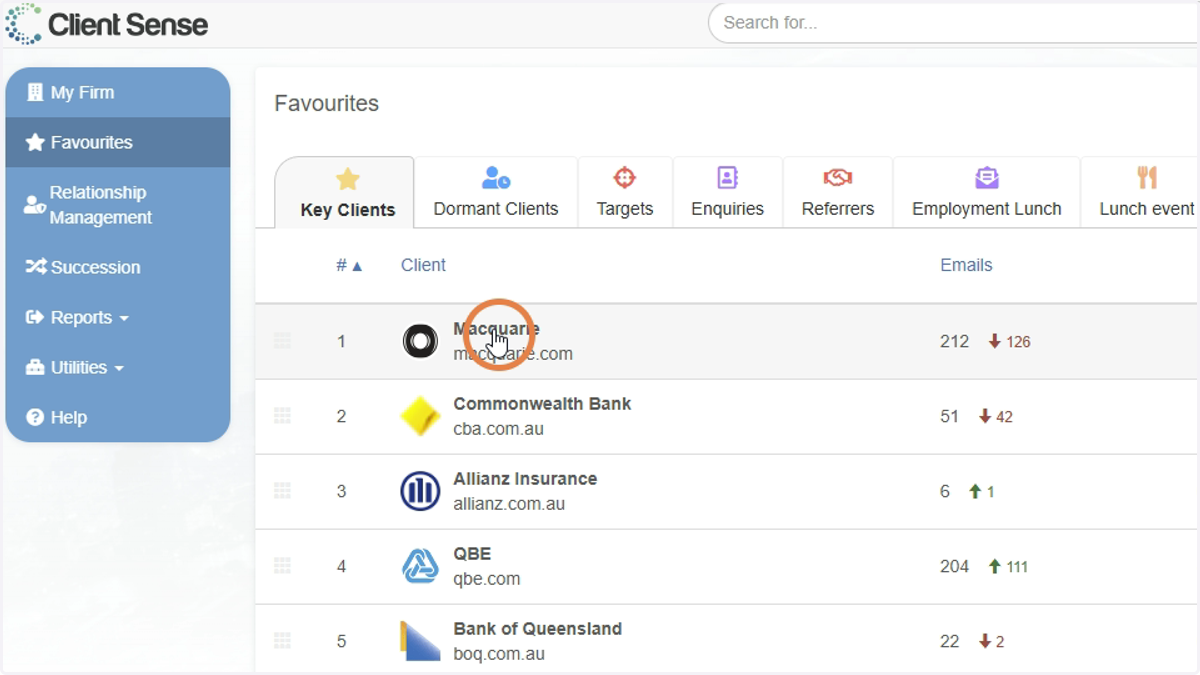Screen dimensions: 1200x675
Task: Click the Macquarie red down arrow 126
Action: tap(1009, 341)
